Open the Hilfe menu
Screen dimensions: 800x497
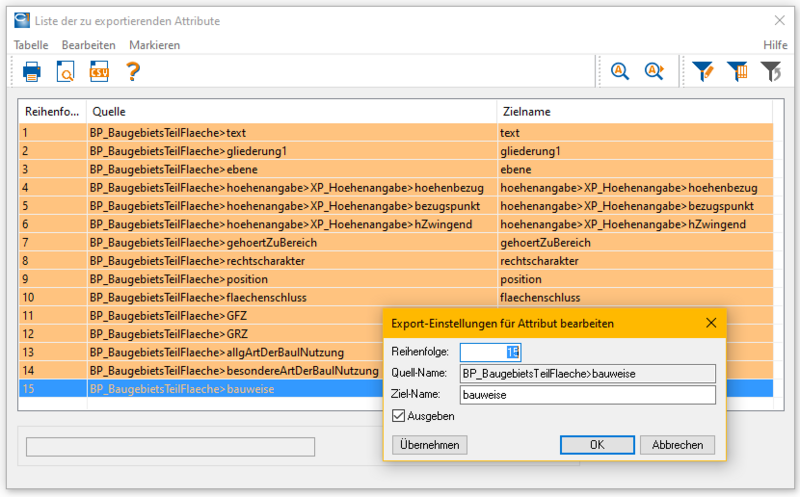coord(775,45)
